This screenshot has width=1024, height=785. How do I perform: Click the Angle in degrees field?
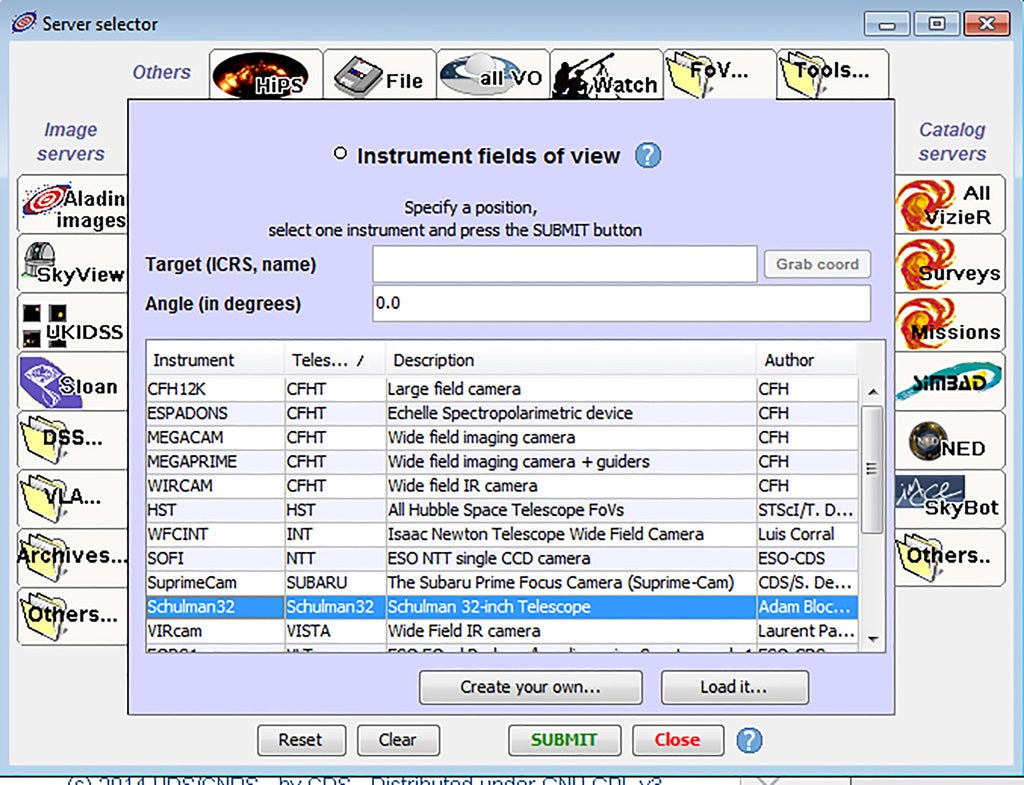621,303
